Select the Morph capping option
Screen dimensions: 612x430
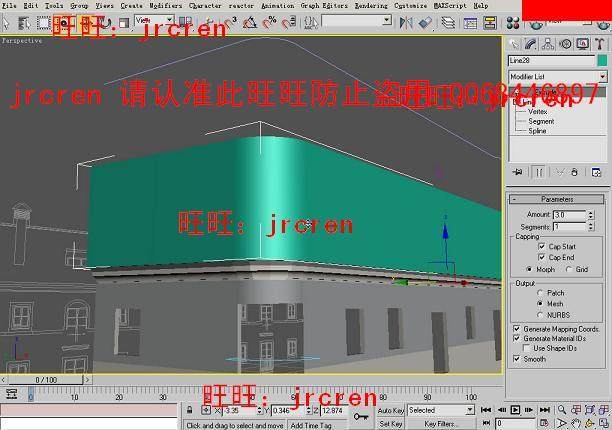point(529,269)
